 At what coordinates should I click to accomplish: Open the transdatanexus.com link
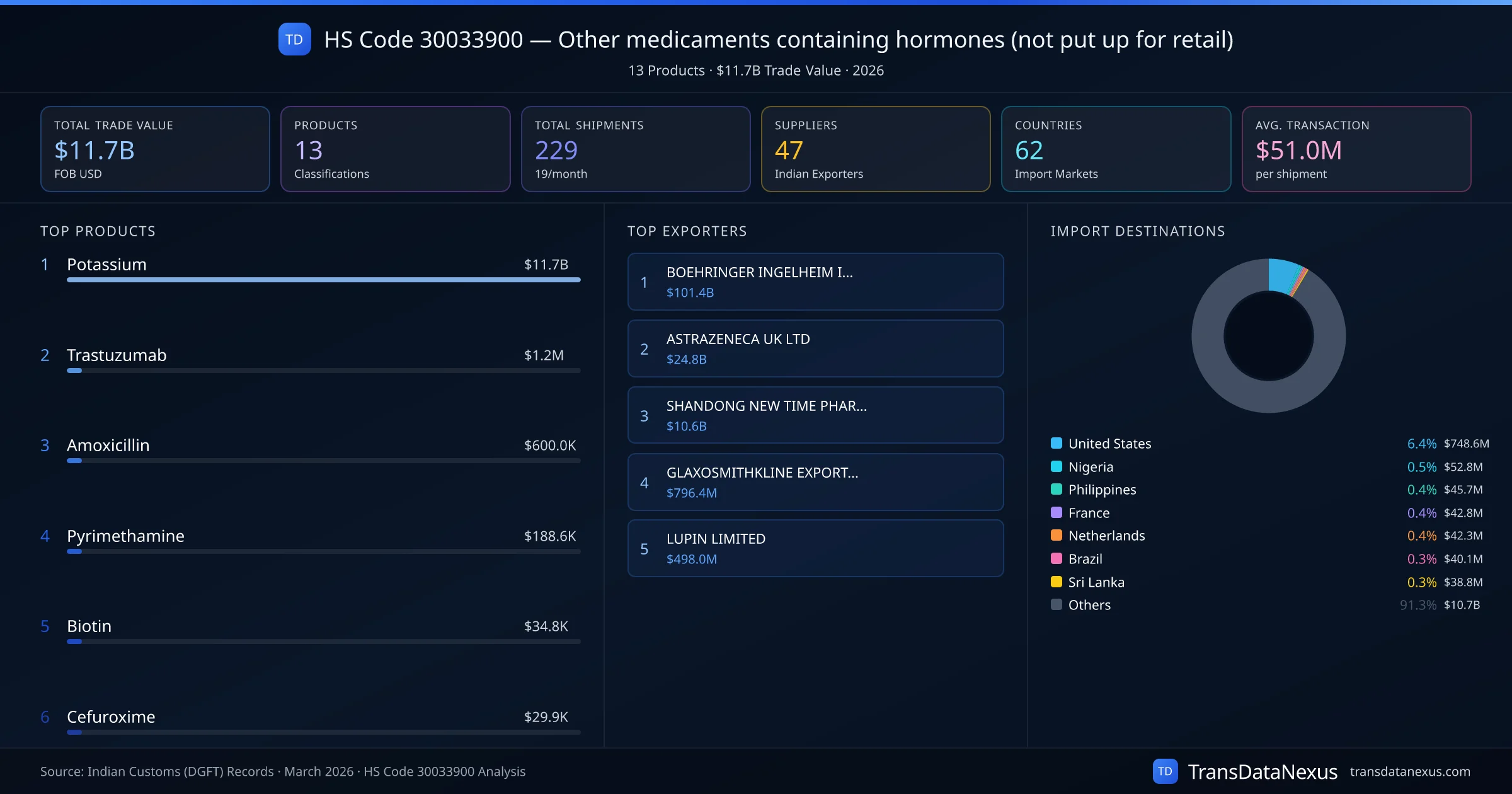[1409, 771]
